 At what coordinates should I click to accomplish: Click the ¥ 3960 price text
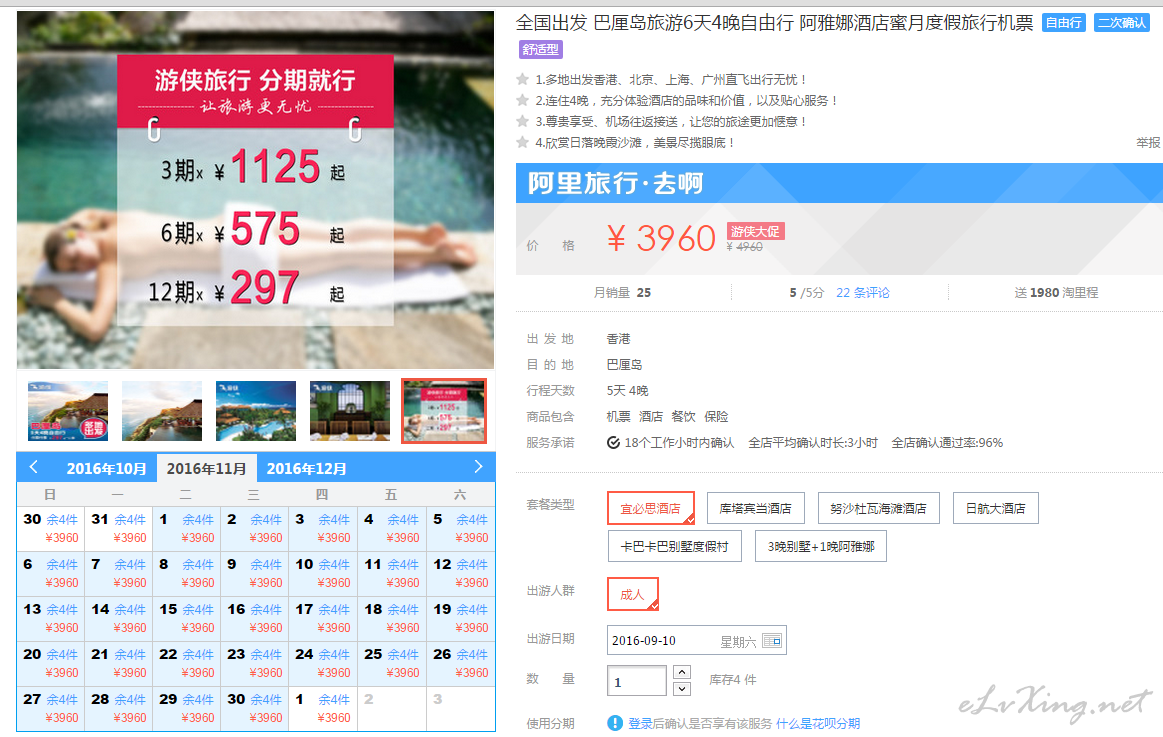661,239
